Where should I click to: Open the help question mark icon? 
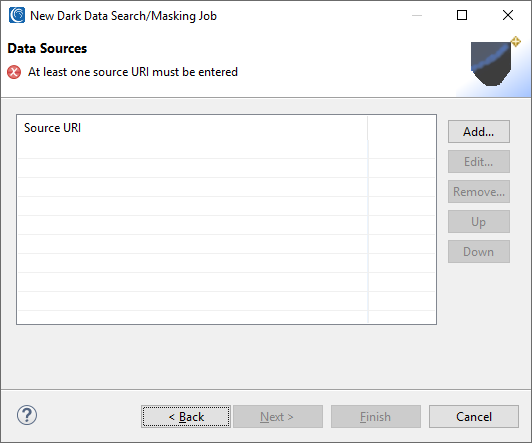[x=27, y=416]
